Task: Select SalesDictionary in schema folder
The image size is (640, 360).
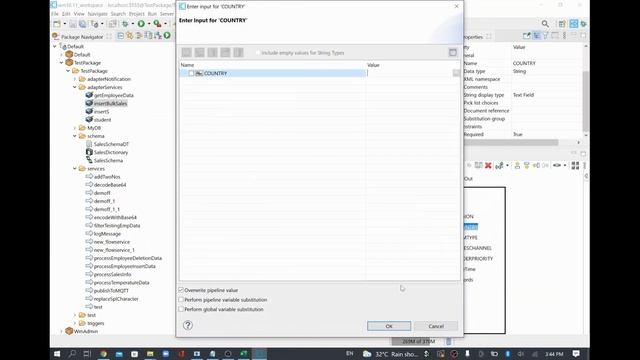Action: pos(111,152)
